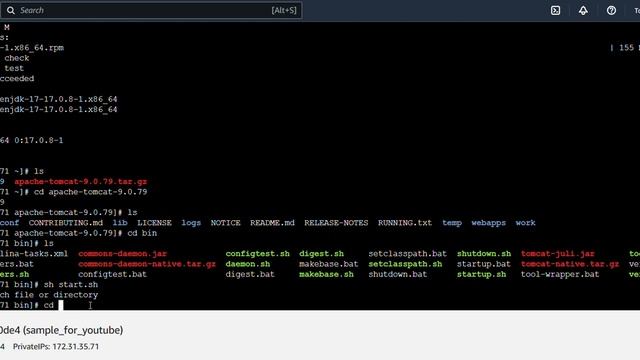
Task: Click the LICENSE file name
Action: pos(154,223)
